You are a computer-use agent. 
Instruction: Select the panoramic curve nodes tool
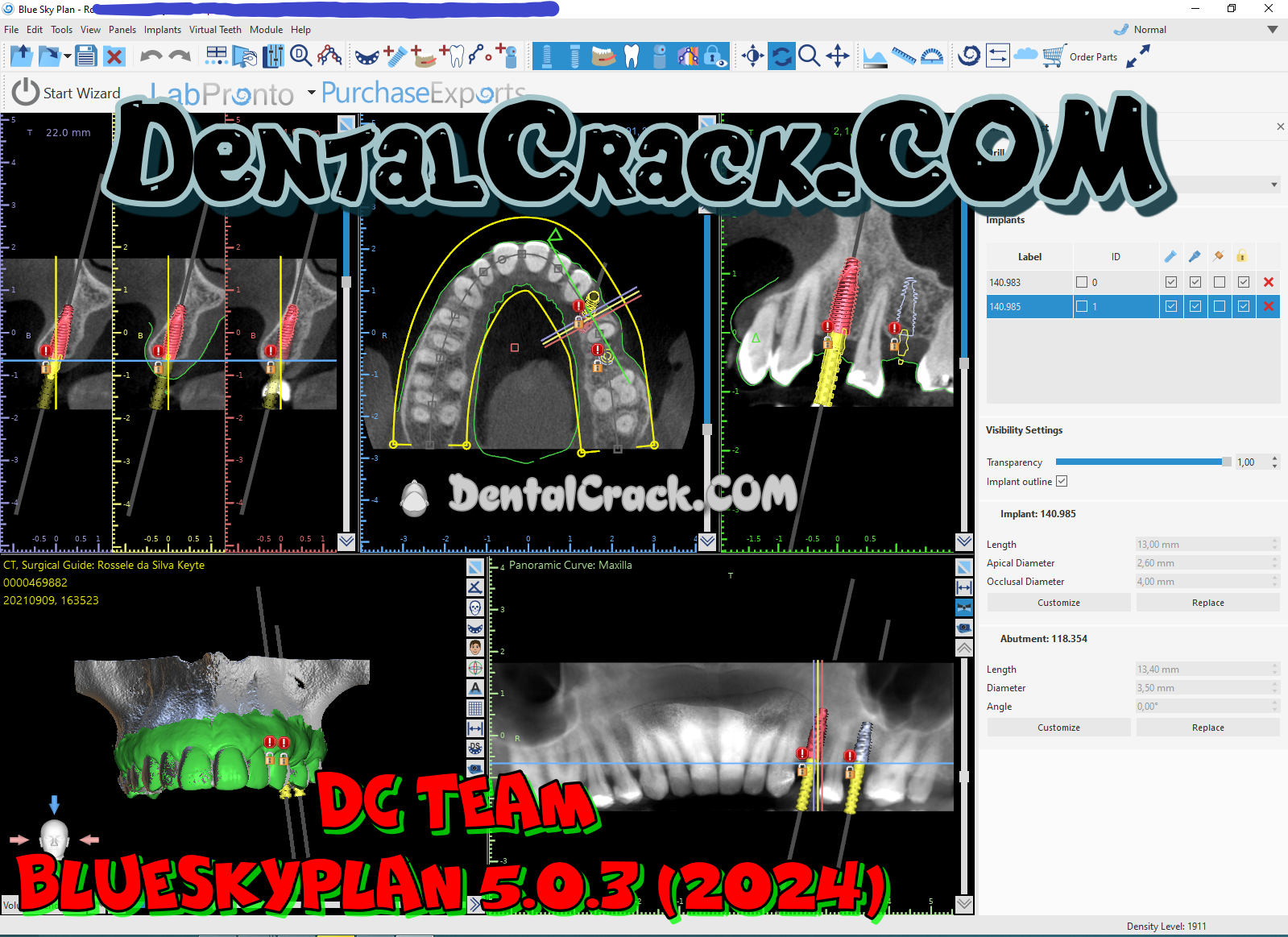(329, 56)
